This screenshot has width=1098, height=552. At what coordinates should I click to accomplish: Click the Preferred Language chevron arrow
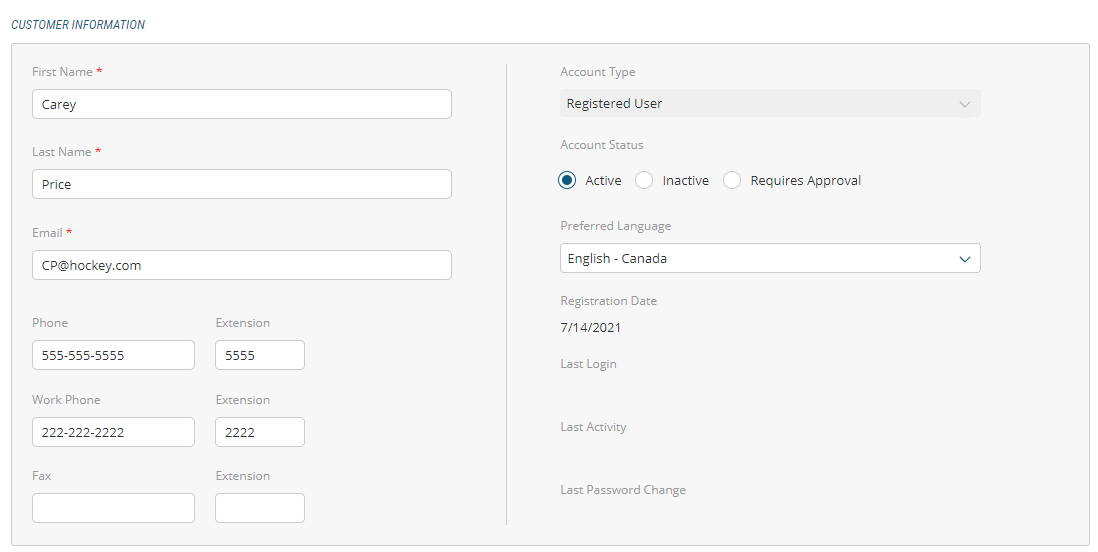(965, 259)
